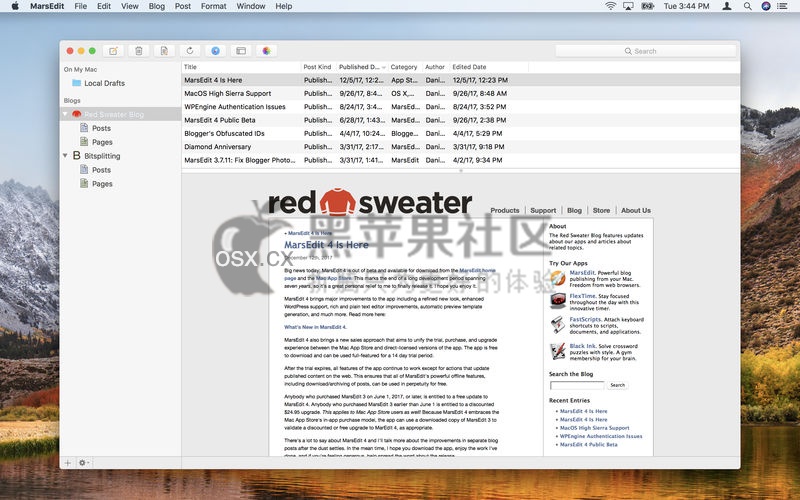Click the Edit Post document toolbar icon
This screenshot has width=800, height=500.
164,51
